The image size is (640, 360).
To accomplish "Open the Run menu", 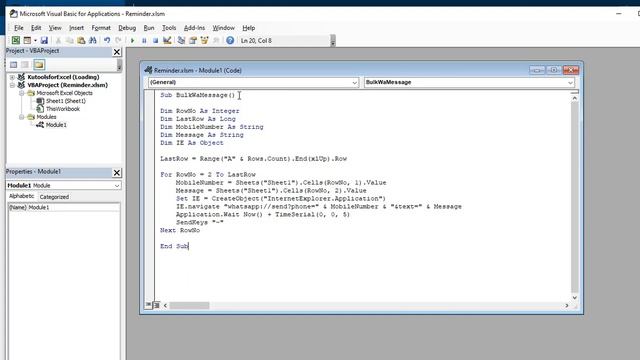I will [x=149, y=28].
